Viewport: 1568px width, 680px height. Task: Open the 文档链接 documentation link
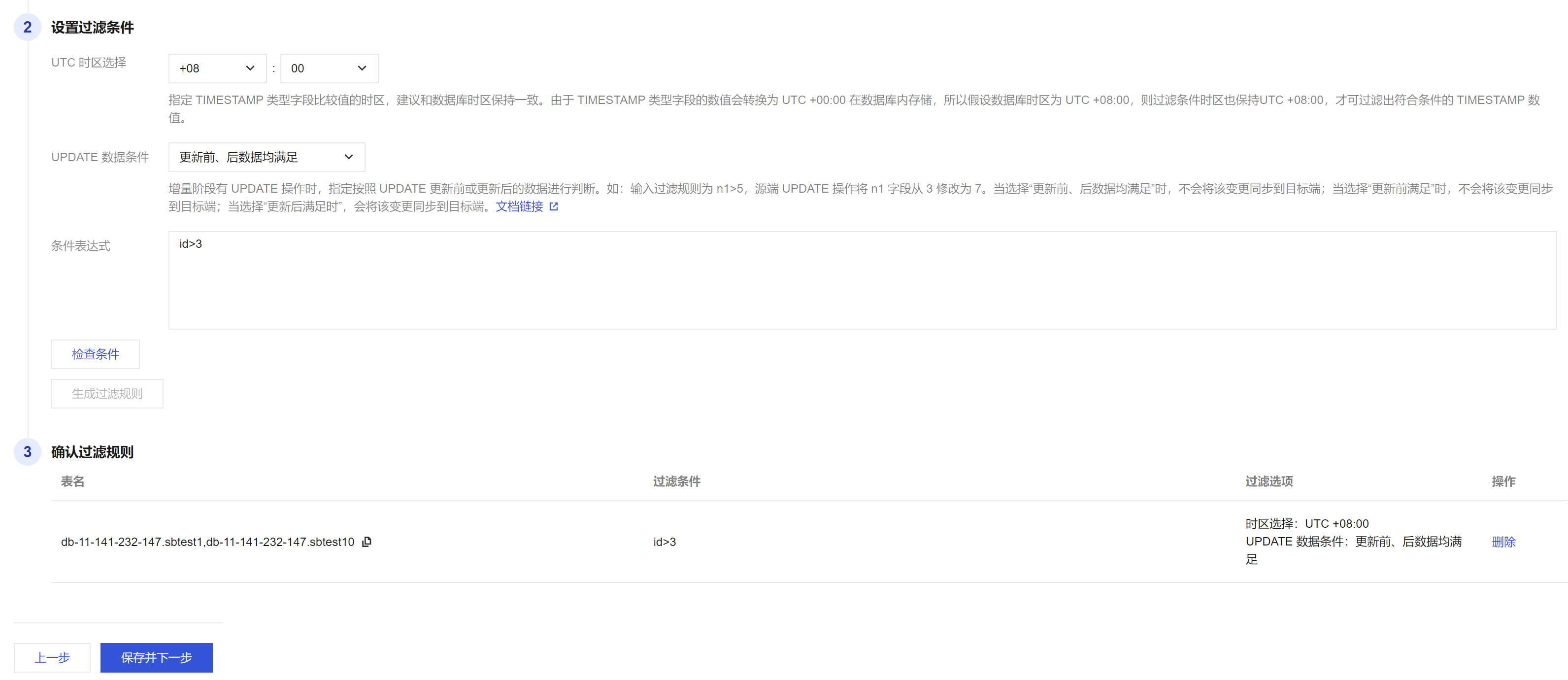click(519, 207)
